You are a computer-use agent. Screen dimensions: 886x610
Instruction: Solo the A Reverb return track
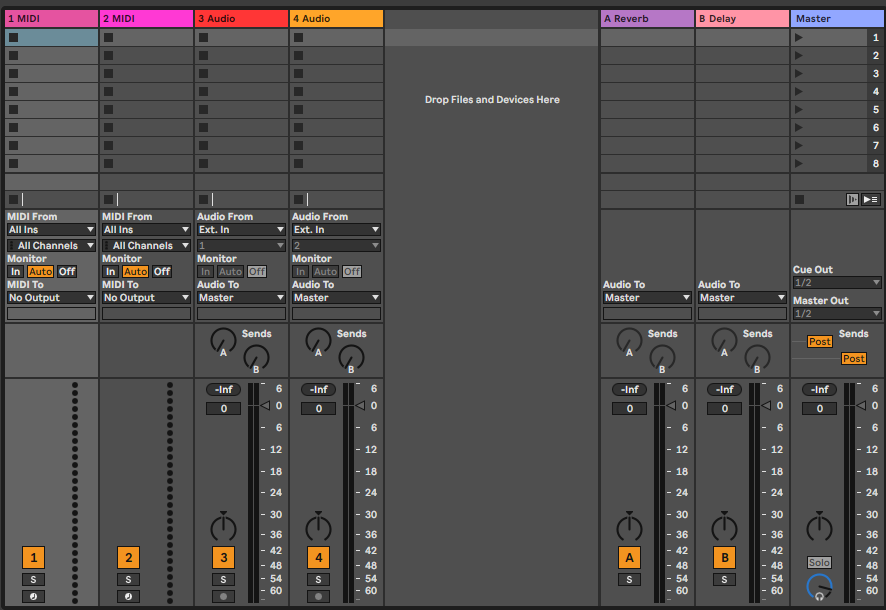629,579
